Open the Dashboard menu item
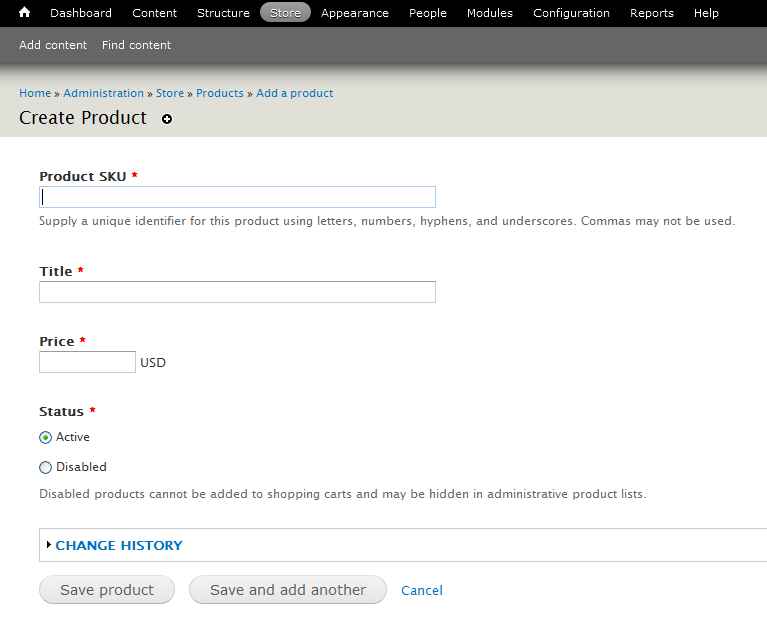 pos(81,13)
